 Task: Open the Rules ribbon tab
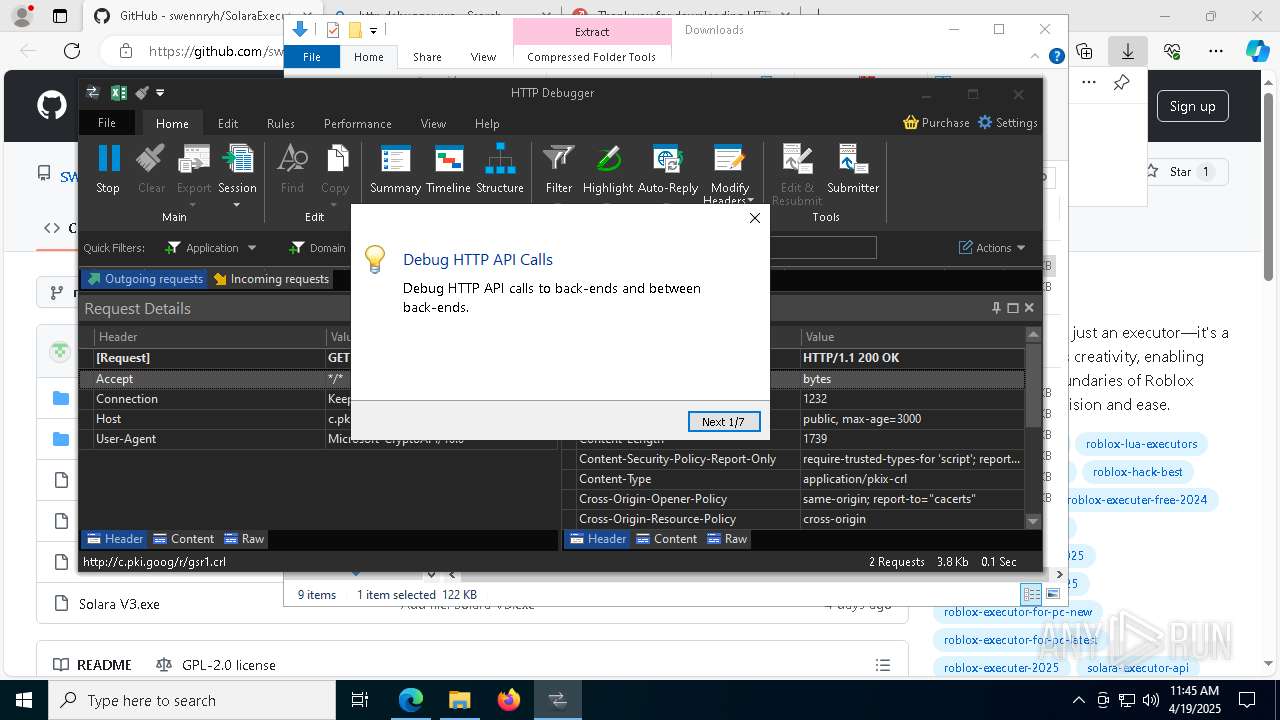tap(281, 124)
